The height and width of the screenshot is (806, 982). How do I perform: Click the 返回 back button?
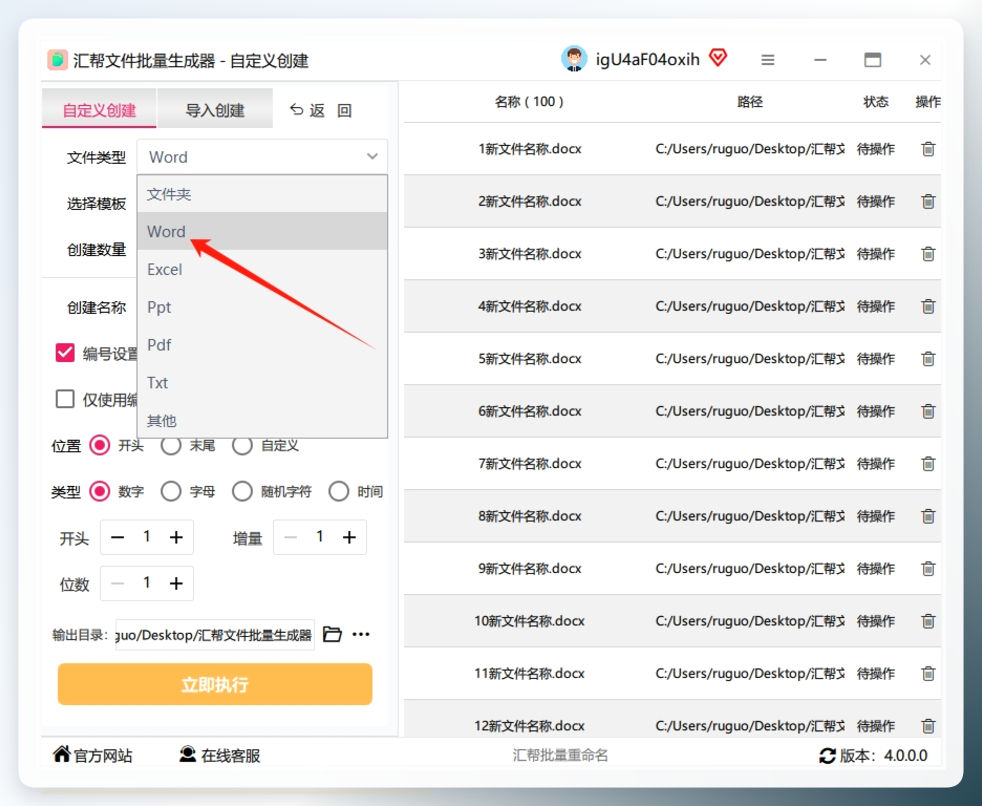[320, 111]
